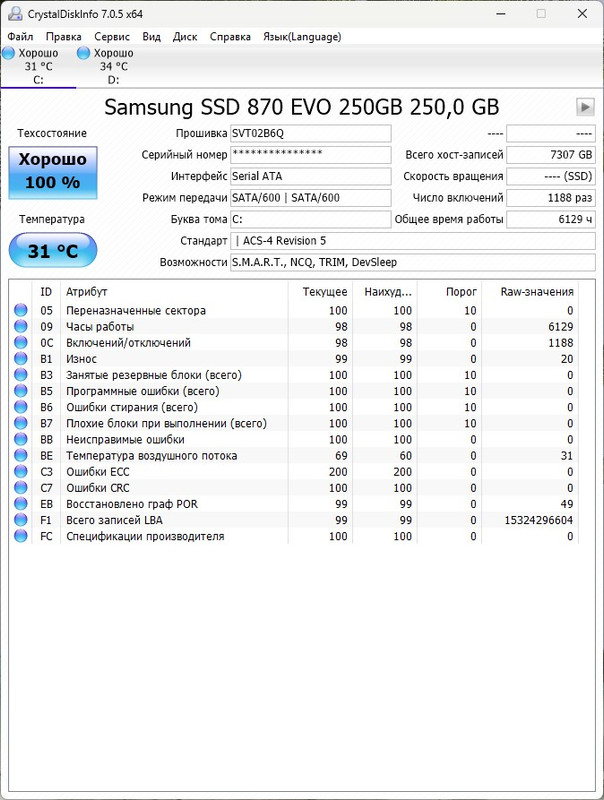
Task: Click the status orb for attribute FC
Action: 20,536
